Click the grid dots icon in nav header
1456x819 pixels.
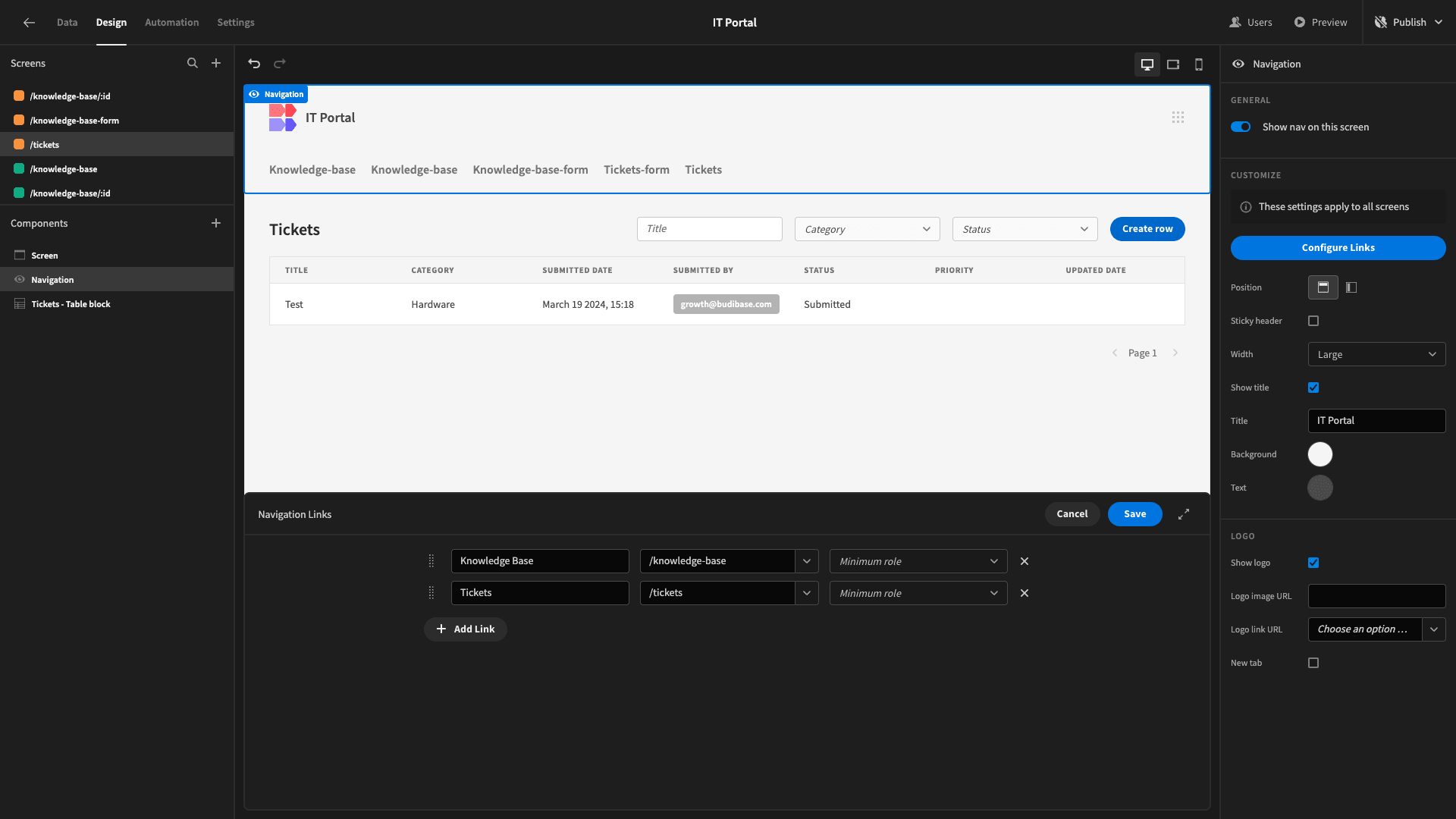pyautogui.click(x=1178, y=118)
